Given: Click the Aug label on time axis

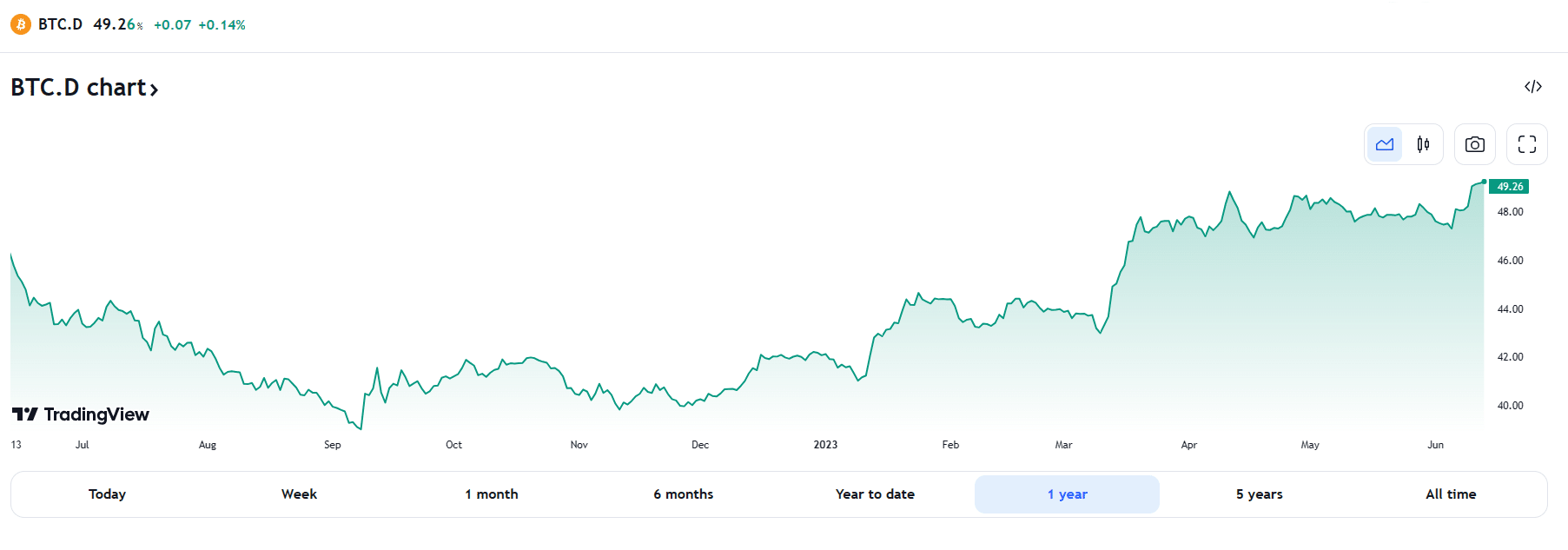Looking at the screenshot, I should pyautogui.click(x=208, y=445).
